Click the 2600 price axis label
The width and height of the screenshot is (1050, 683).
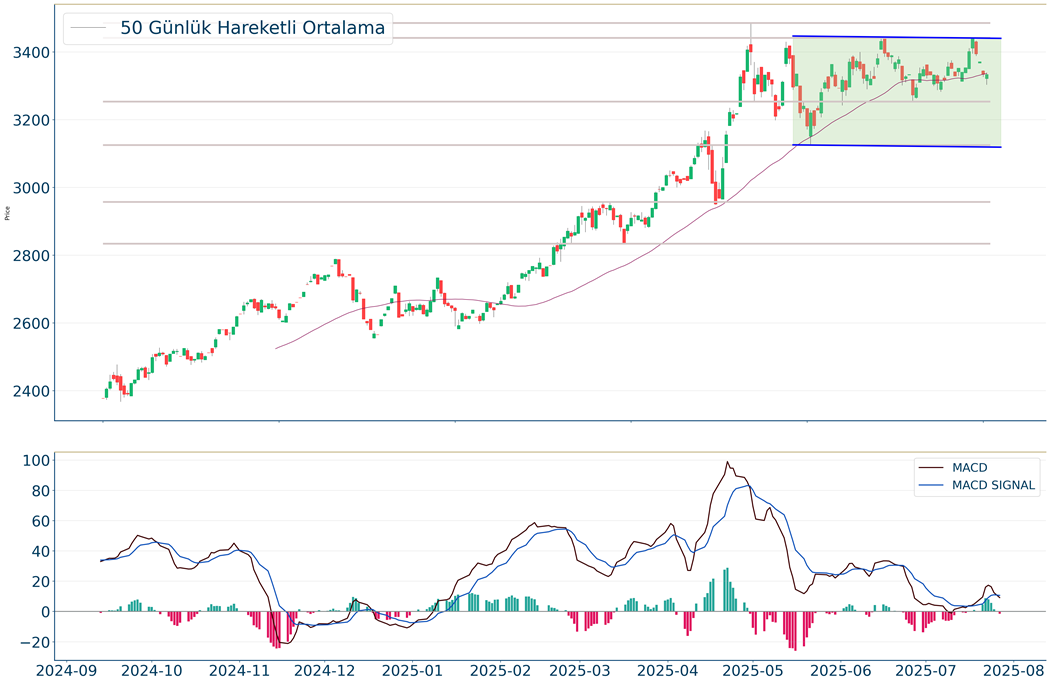[30, 323]
